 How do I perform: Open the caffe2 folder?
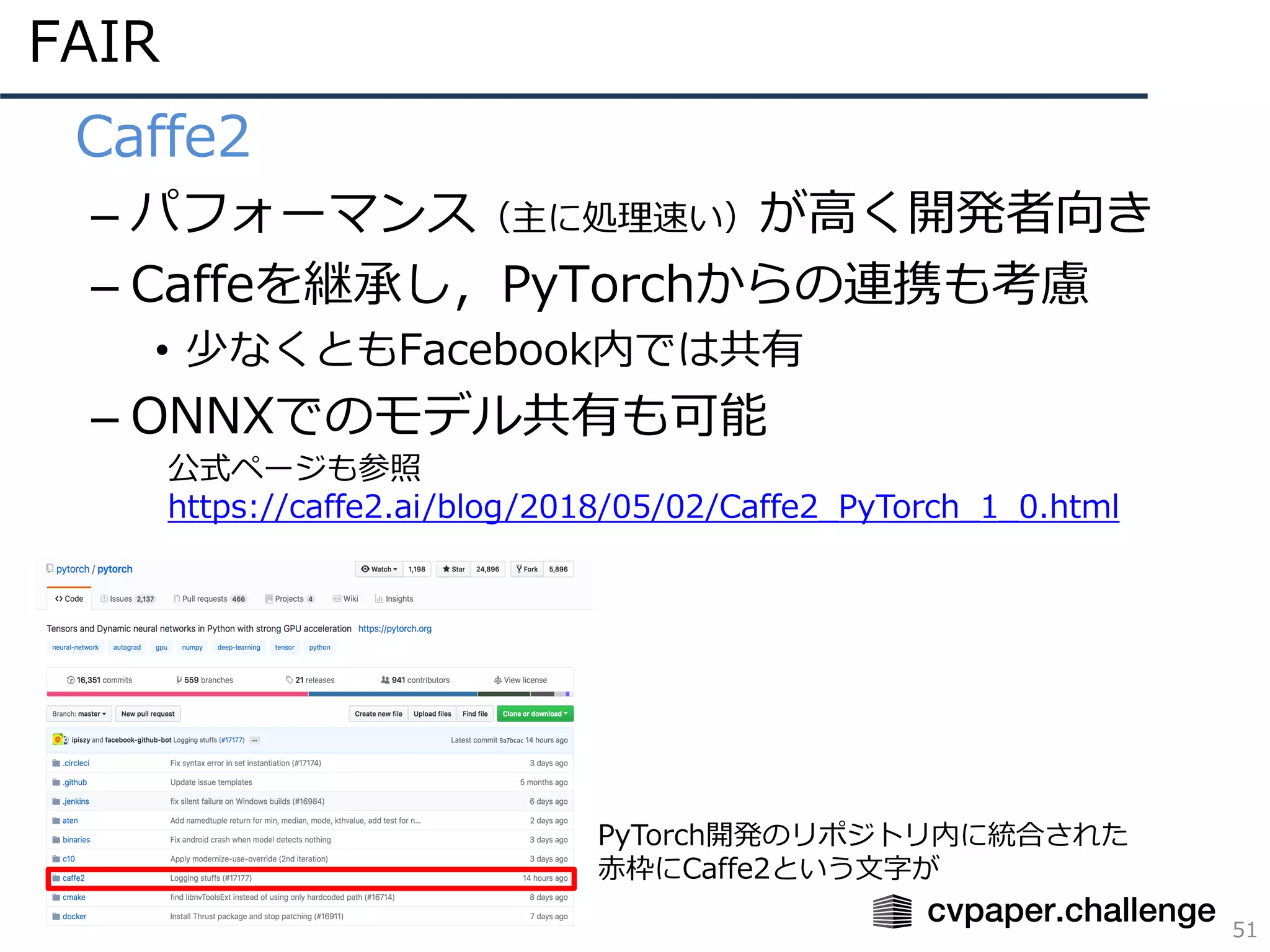click(73, 878)
